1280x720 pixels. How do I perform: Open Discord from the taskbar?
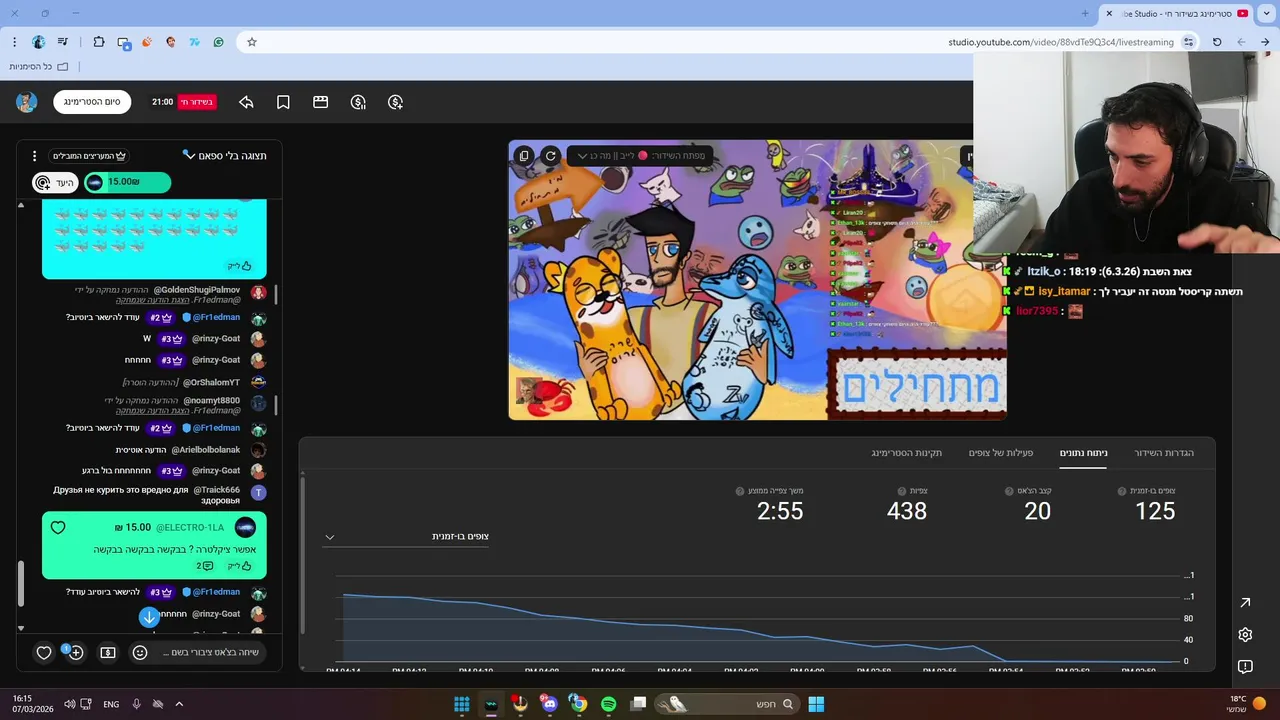tap(549, 704)
